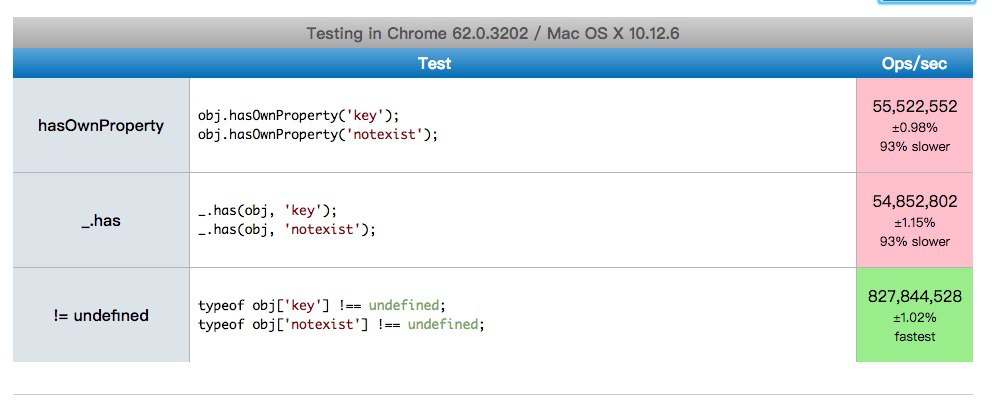
Task: Click the 54,852,802 ops/sec result
Action: pyautogui.click(x=915, y=201)
